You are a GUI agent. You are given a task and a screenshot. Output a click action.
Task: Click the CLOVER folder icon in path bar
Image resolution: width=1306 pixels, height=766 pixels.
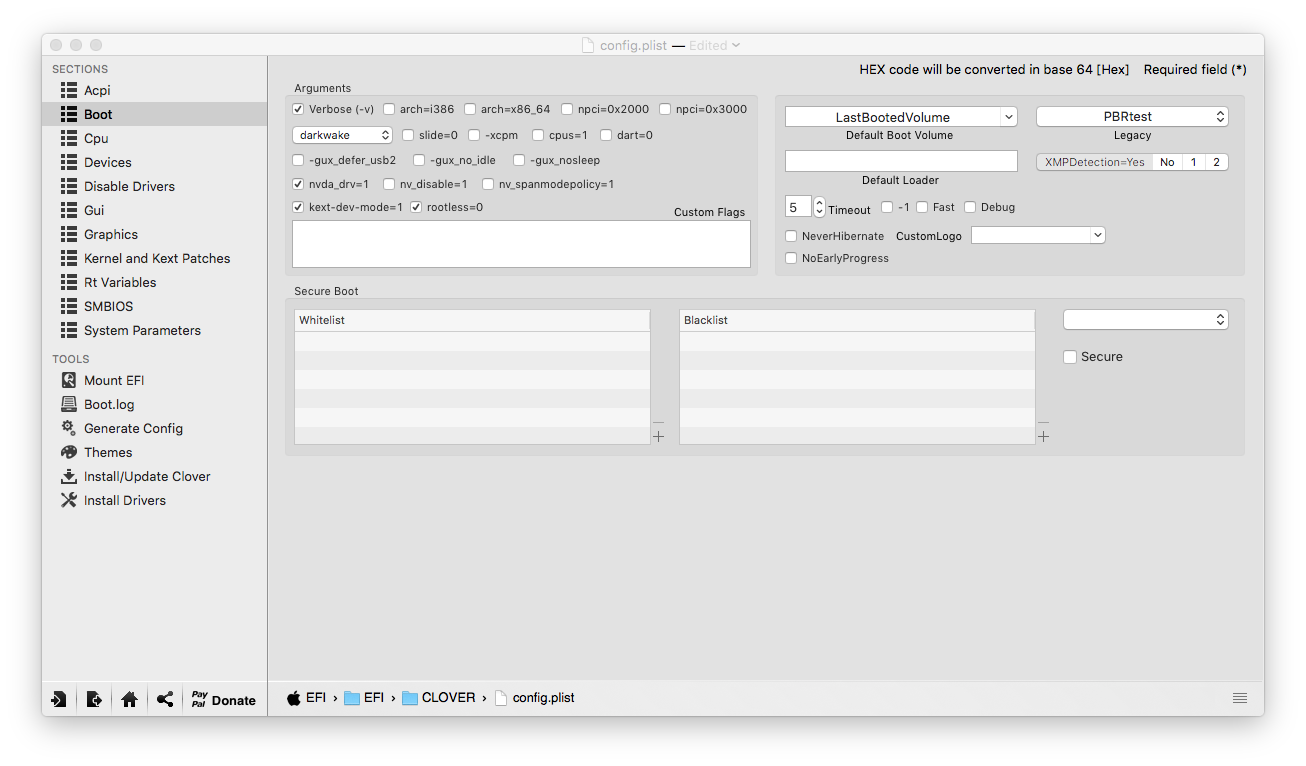(x=410, y=698)
